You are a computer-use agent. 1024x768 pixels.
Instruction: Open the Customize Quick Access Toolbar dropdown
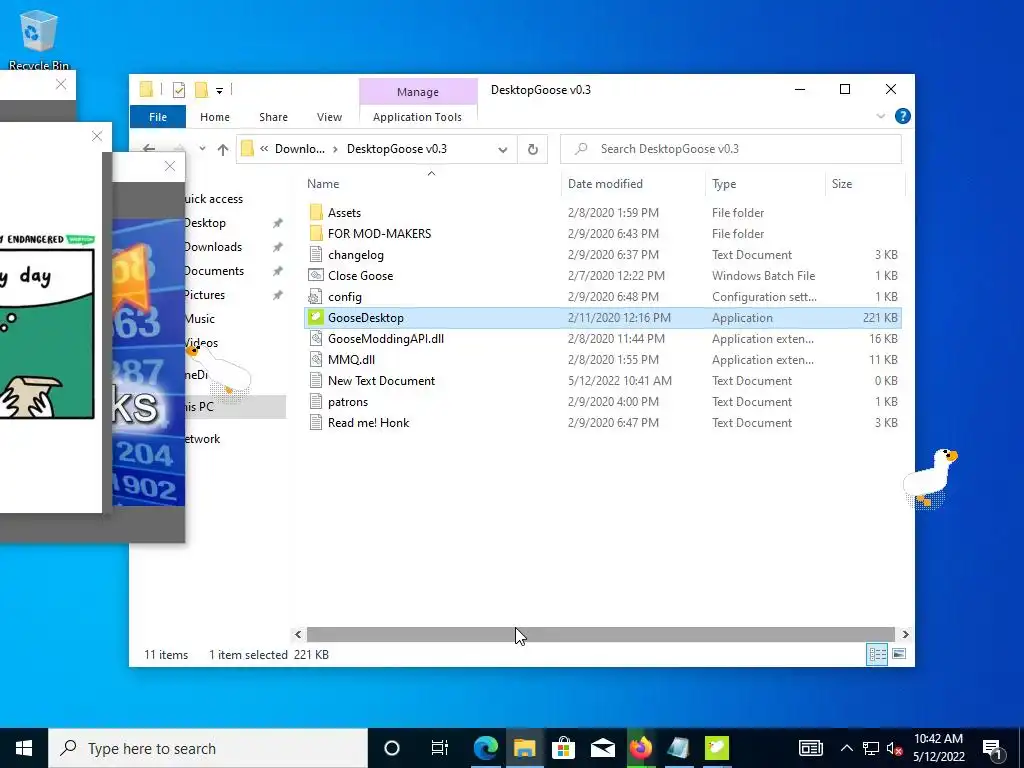click(x=219, y=91)
